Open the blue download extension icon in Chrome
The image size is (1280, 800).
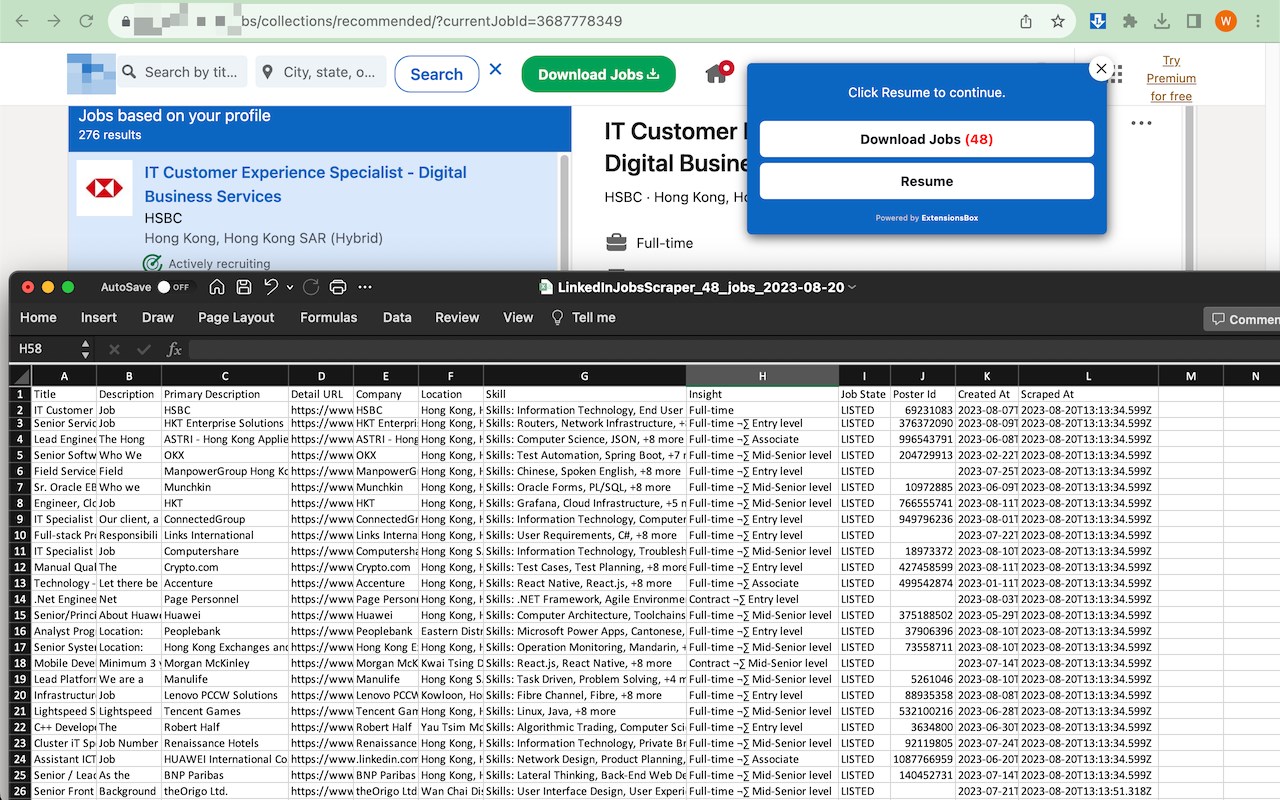pyautogui.click(x=1098, y=21)
